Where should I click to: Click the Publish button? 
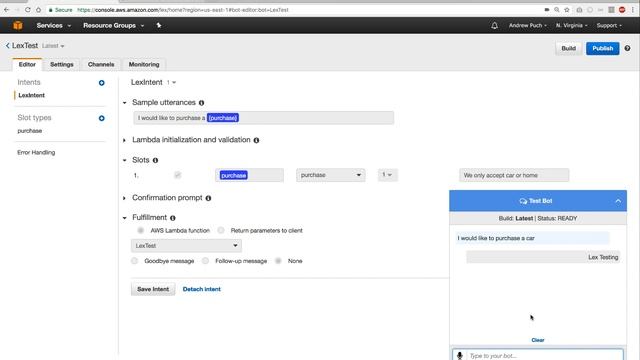[x=602, y=48]
